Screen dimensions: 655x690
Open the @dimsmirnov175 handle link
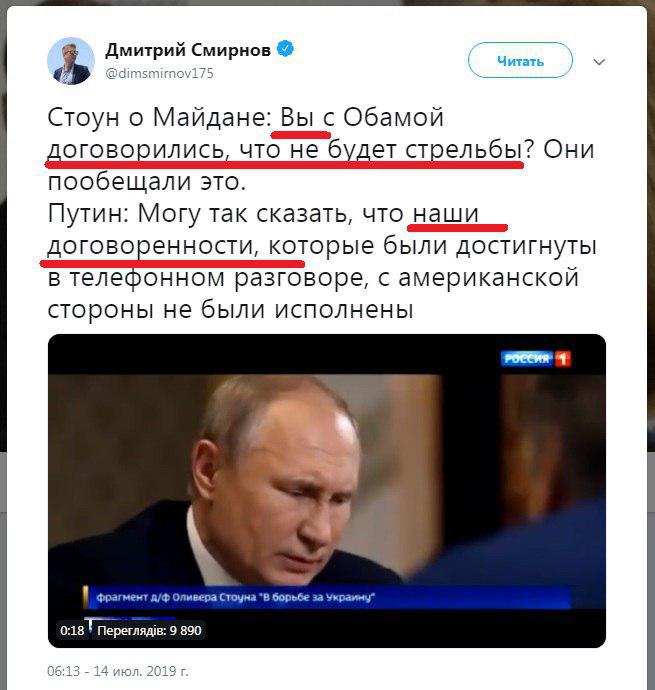click(159, 73)
